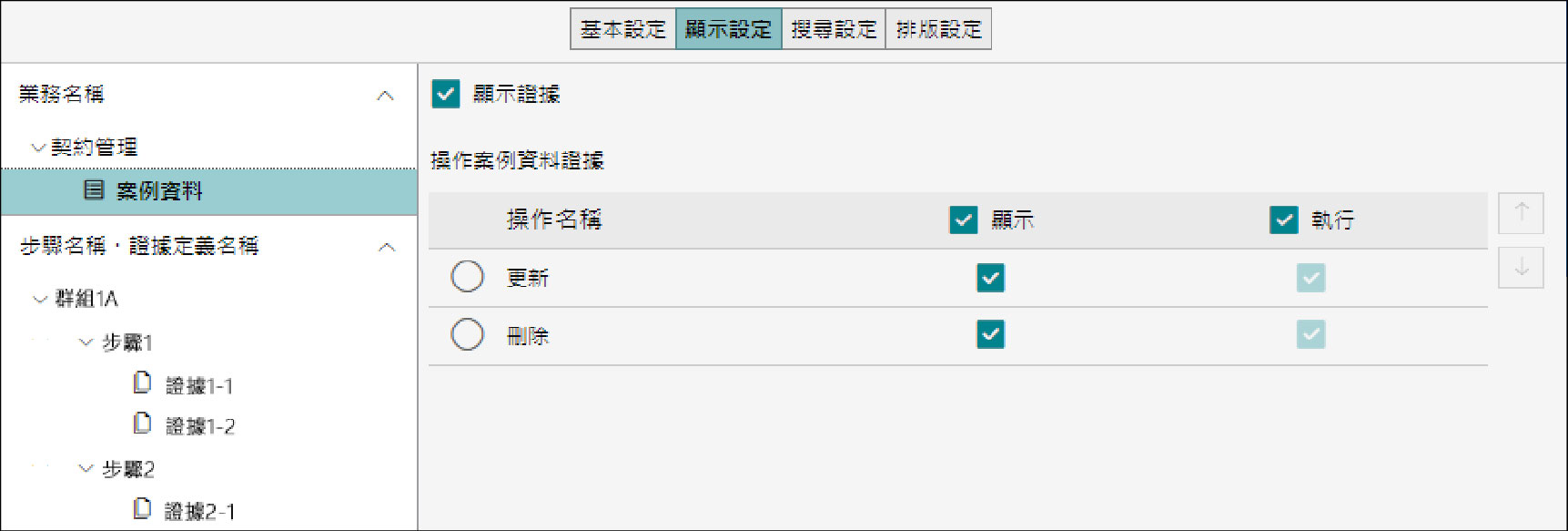Click the 證據1-2 document icon
The image size is (1568, 531).
pyautogui.click(x=142, y=424)
